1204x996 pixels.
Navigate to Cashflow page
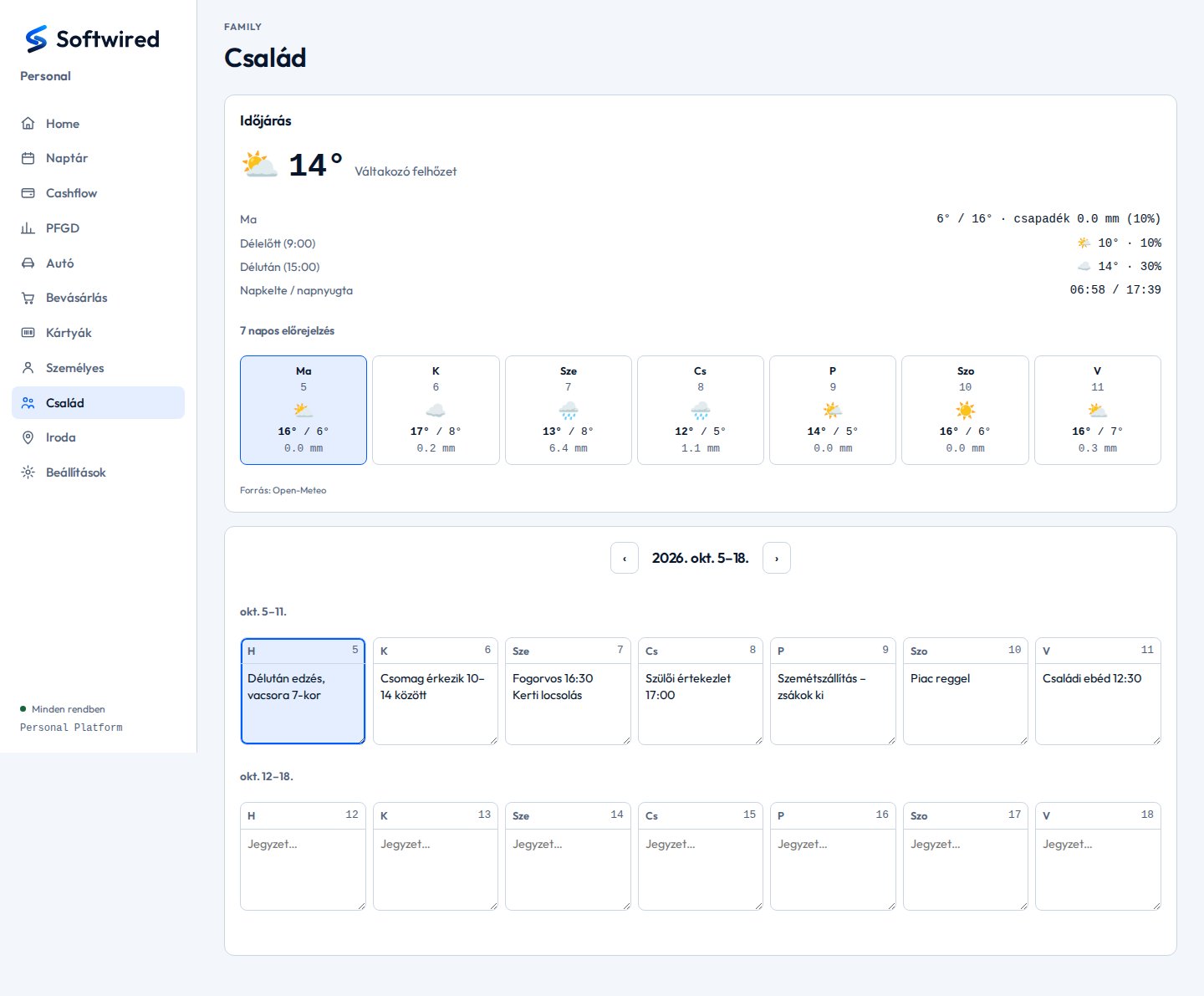98,193
